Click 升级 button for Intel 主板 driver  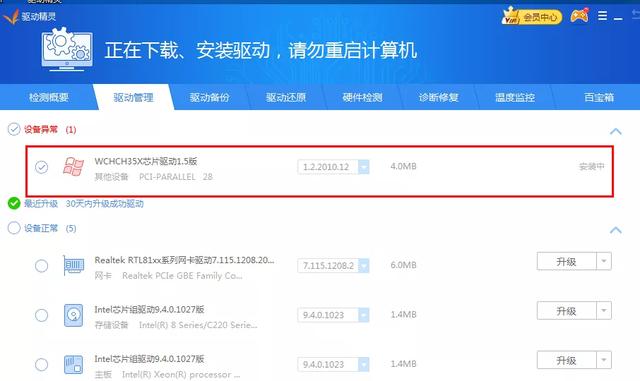[567, 360]
